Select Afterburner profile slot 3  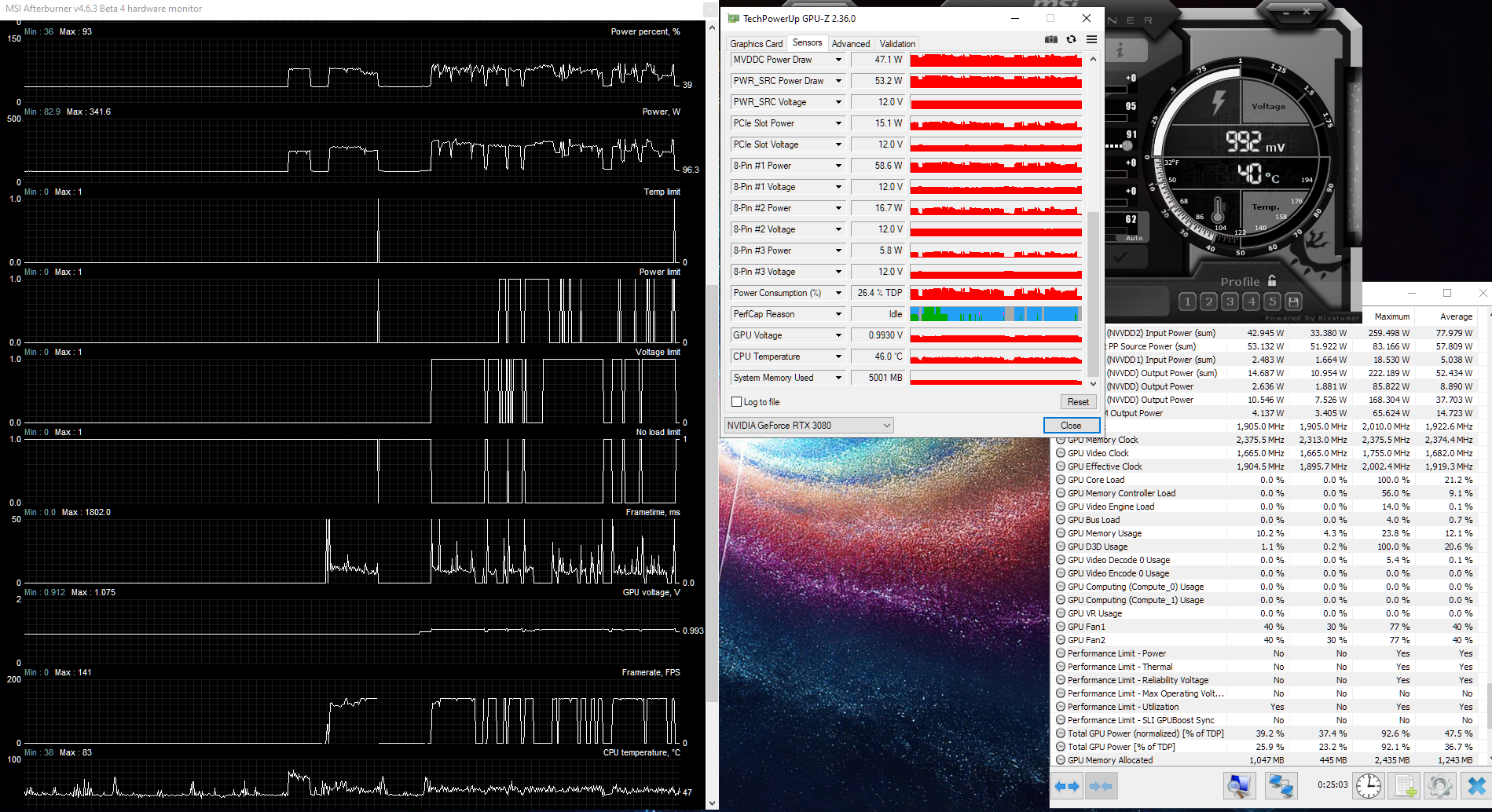[x=1230, y=302]
